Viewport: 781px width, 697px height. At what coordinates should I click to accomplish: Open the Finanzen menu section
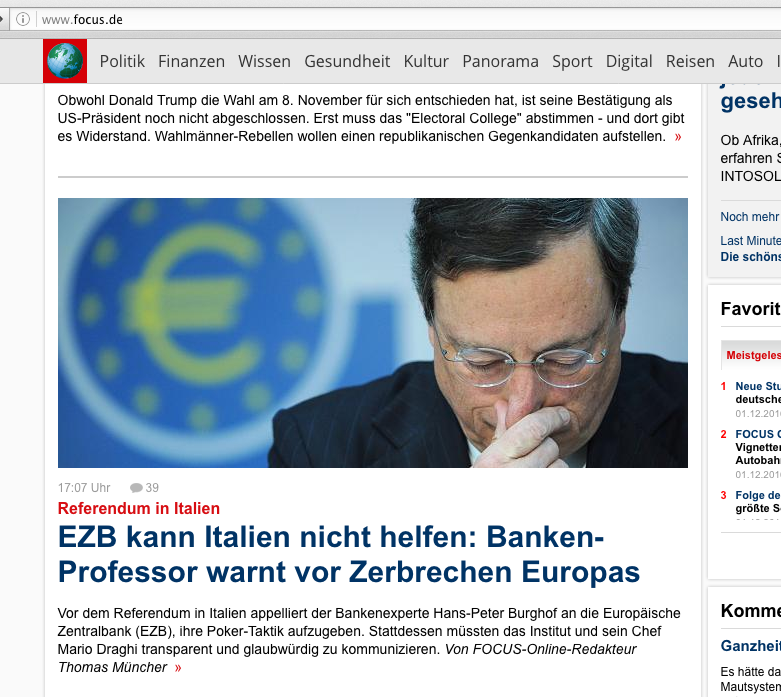191,61
